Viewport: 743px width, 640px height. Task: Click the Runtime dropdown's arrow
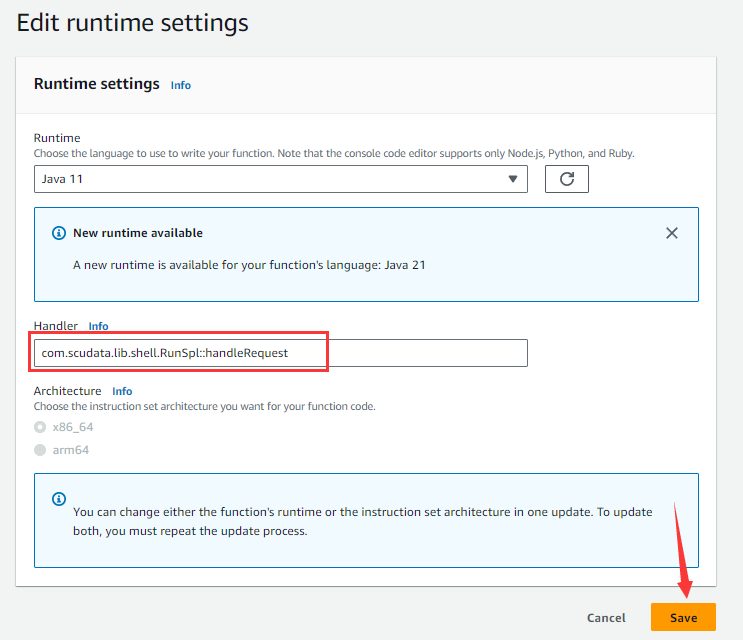tap(513, 179)
